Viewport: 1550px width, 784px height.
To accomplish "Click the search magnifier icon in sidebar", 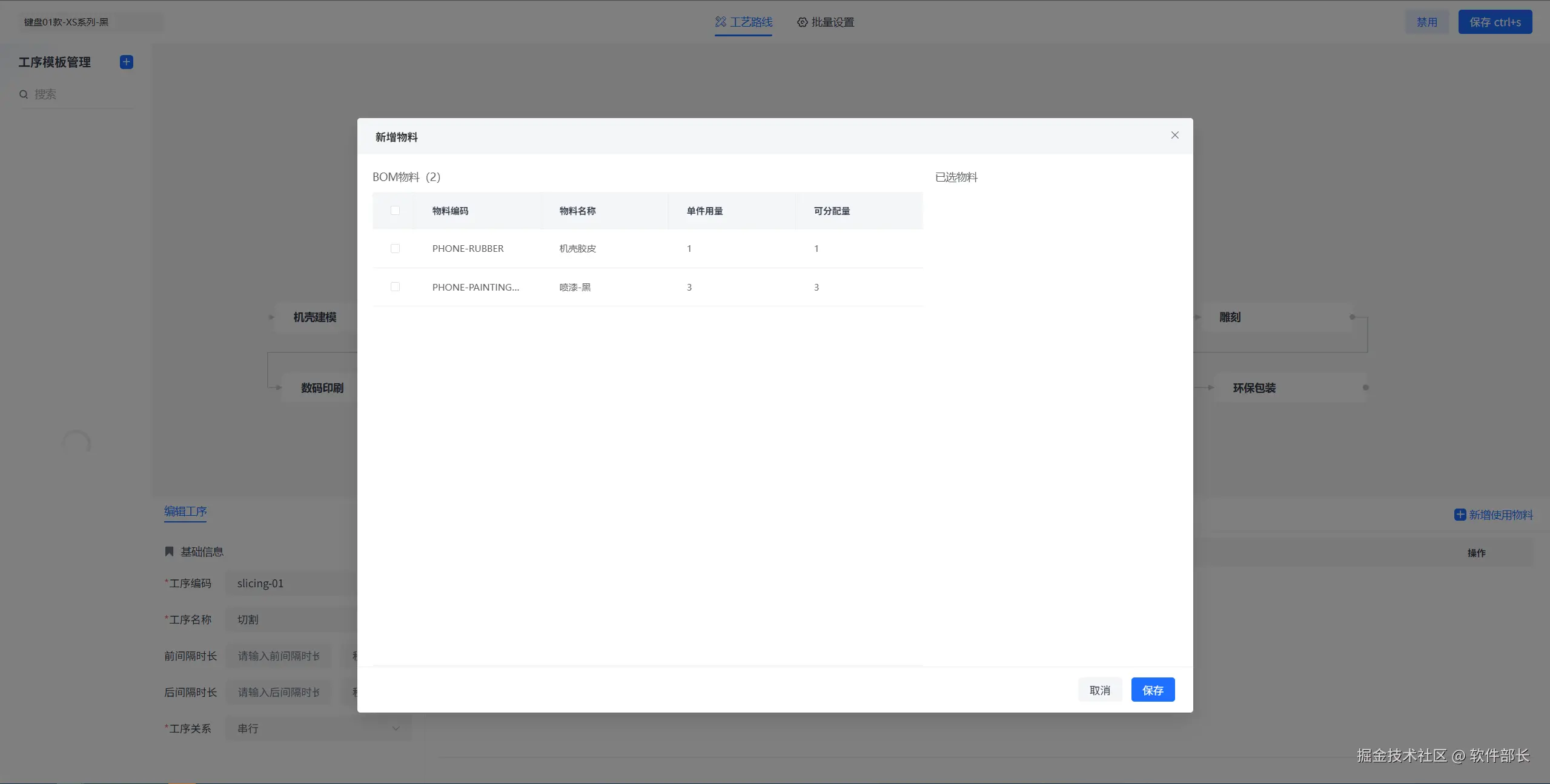I will click(24, 94).
